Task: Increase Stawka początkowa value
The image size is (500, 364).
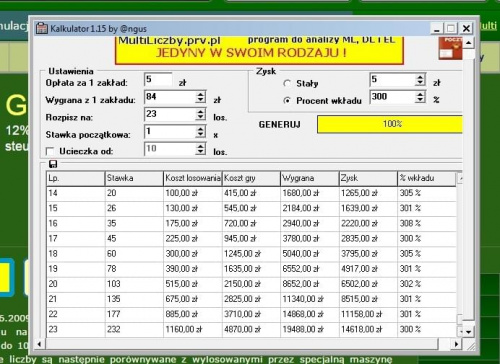Action: [x=200, y=129]
